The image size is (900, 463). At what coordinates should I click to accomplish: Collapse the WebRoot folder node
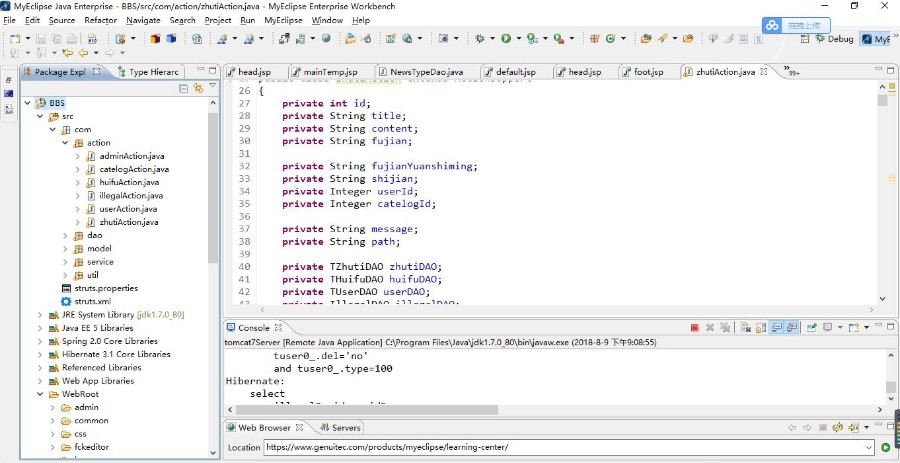click(40, 394)
